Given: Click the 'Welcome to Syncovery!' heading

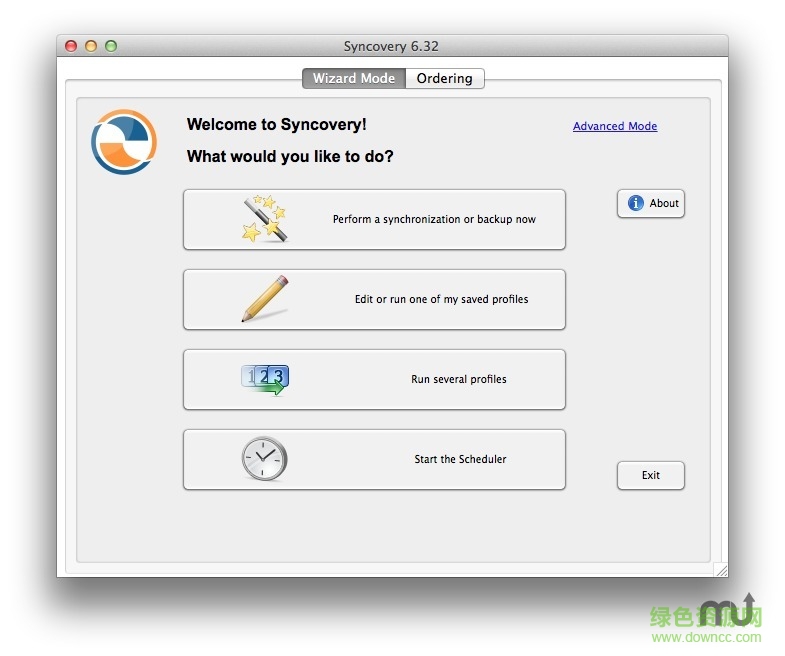Looking at the screenshot, I should point(276,124).
